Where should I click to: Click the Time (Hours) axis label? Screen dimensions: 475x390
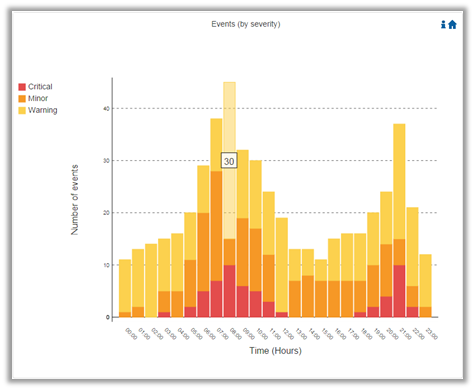[x=275, y=351]
